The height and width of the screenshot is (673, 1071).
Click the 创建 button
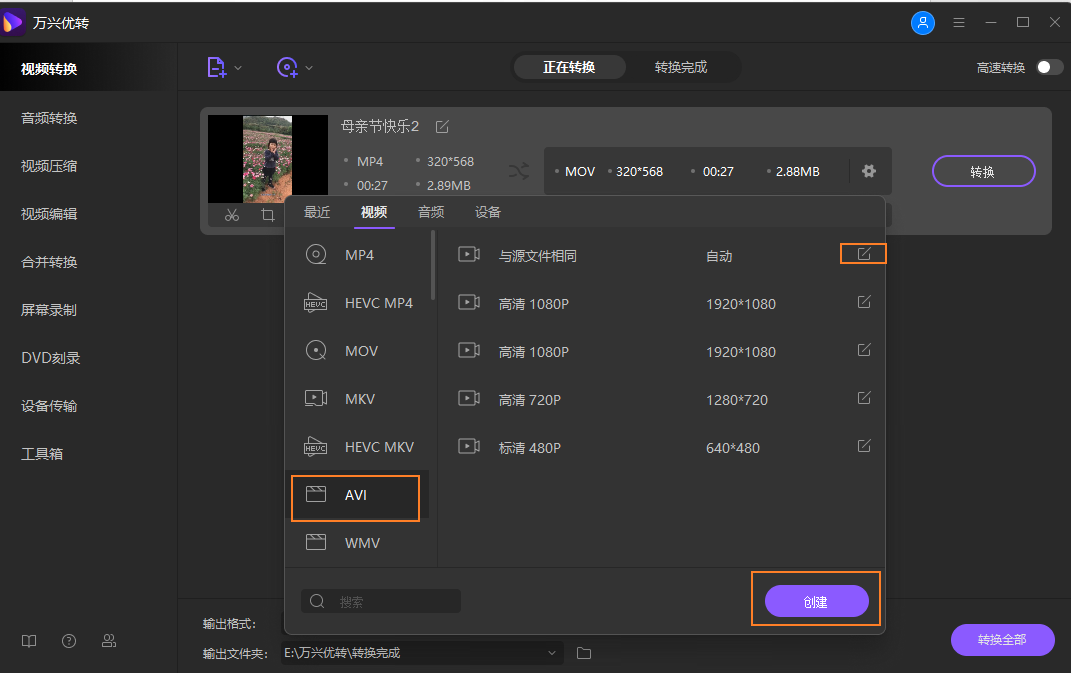pyautogui.click(x=815, y=600)
